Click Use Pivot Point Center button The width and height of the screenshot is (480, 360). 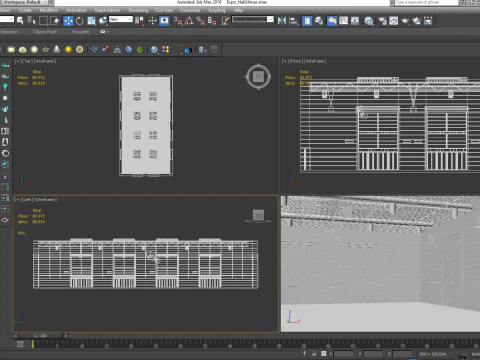click(x=139, y=21)
